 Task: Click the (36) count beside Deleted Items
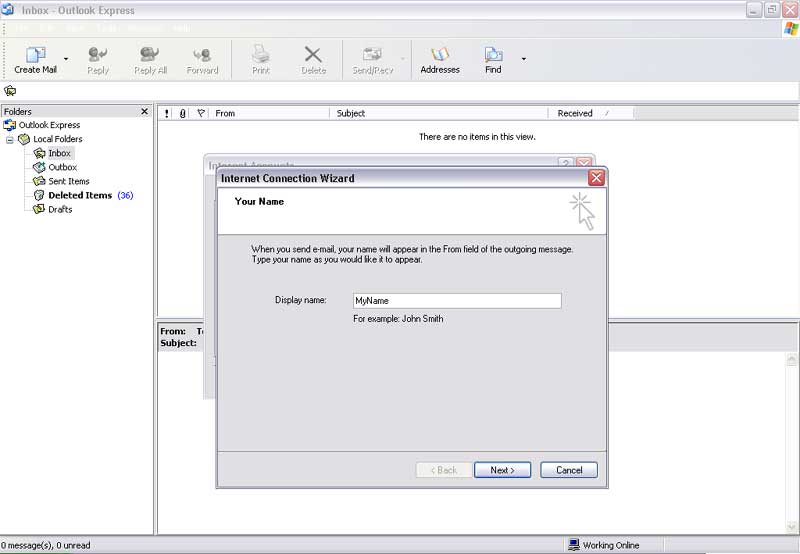[125, 195]
